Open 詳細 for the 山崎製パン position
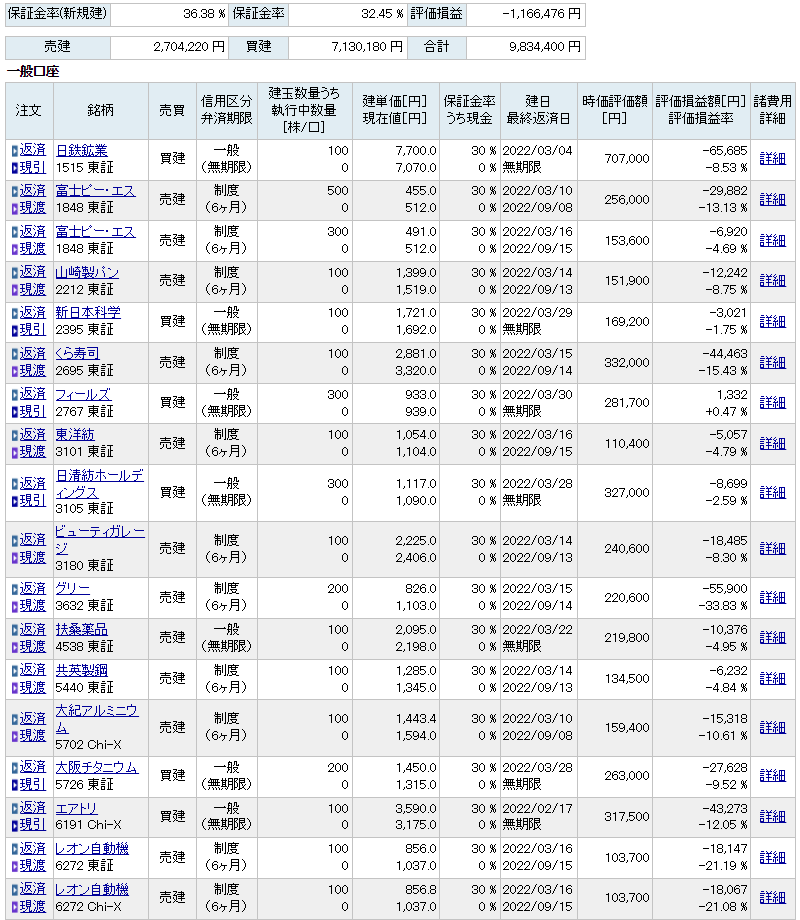The width and height of the screenshot is (800, 920). click(x=772, y=280)
